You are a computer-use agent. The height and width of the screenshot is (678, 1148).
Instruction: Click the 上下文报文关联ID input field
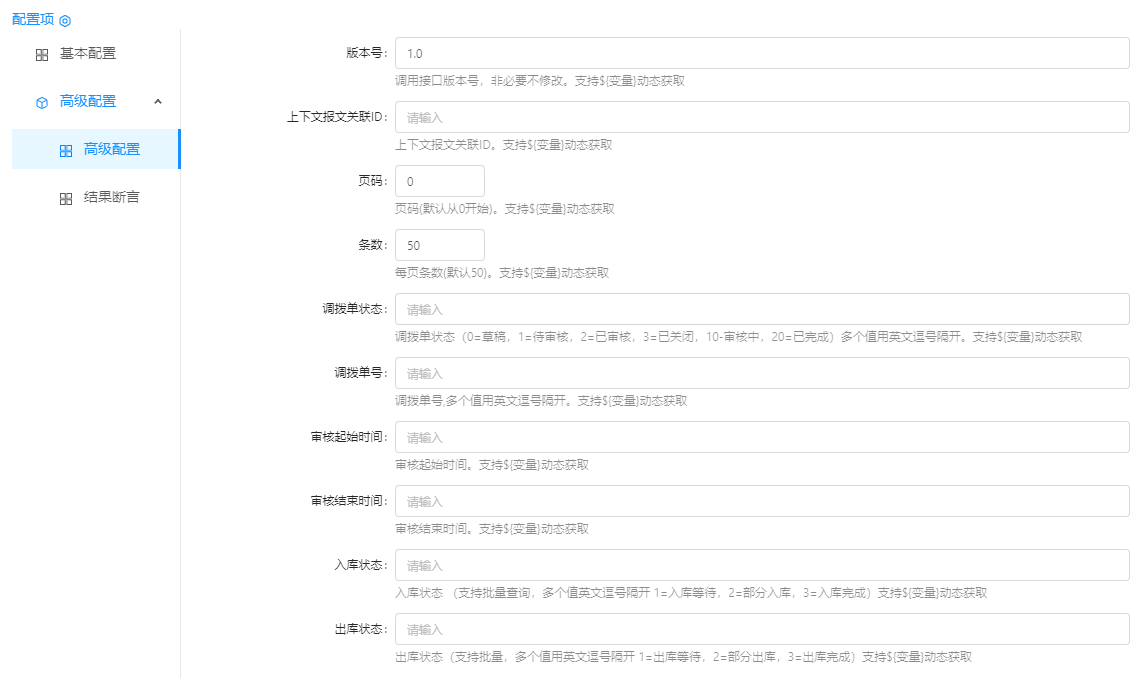[762, 117]
